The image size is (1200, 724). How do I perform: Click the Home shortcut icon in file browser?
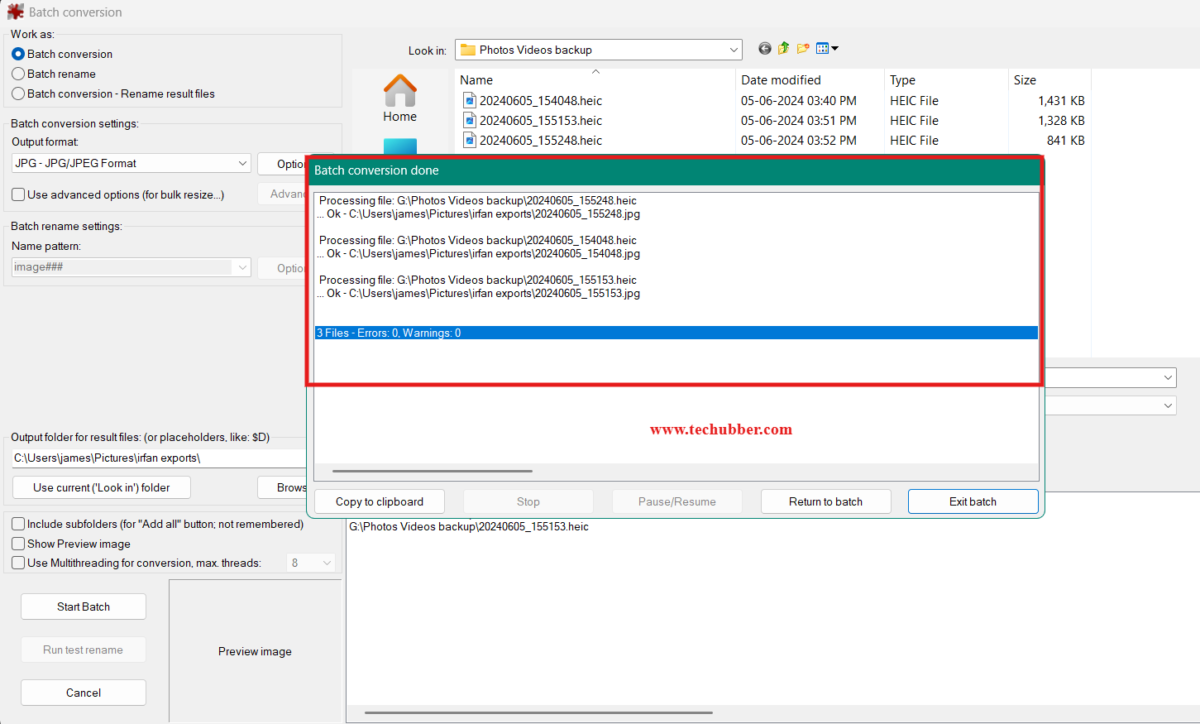(400, 90)
